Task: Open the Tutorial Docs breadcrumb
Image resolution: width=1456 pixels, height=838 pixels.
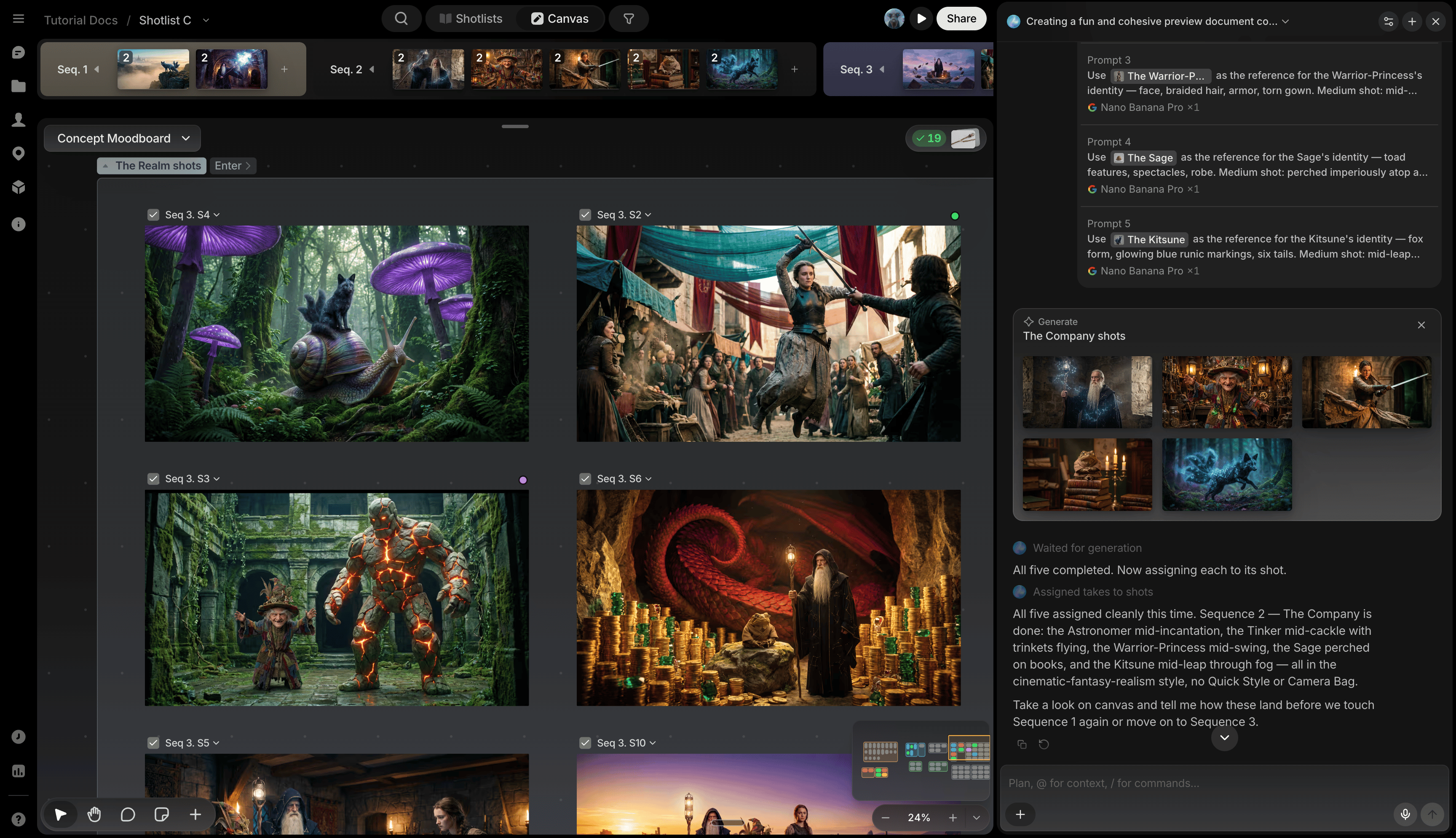Action: point(80,20)
